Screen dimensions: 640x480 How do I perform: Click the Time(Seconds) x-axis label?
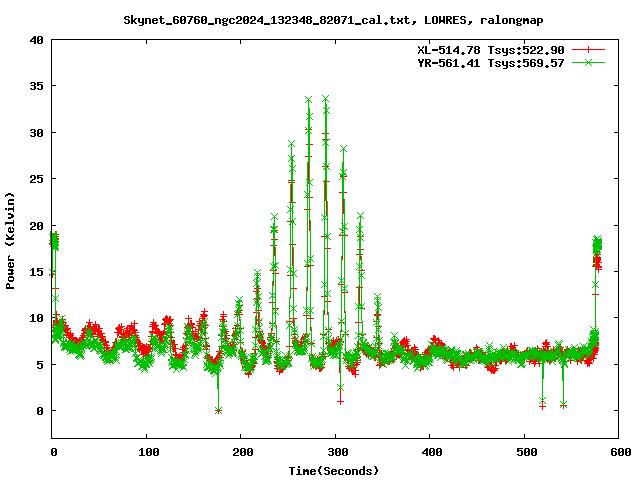coord(333,471)
